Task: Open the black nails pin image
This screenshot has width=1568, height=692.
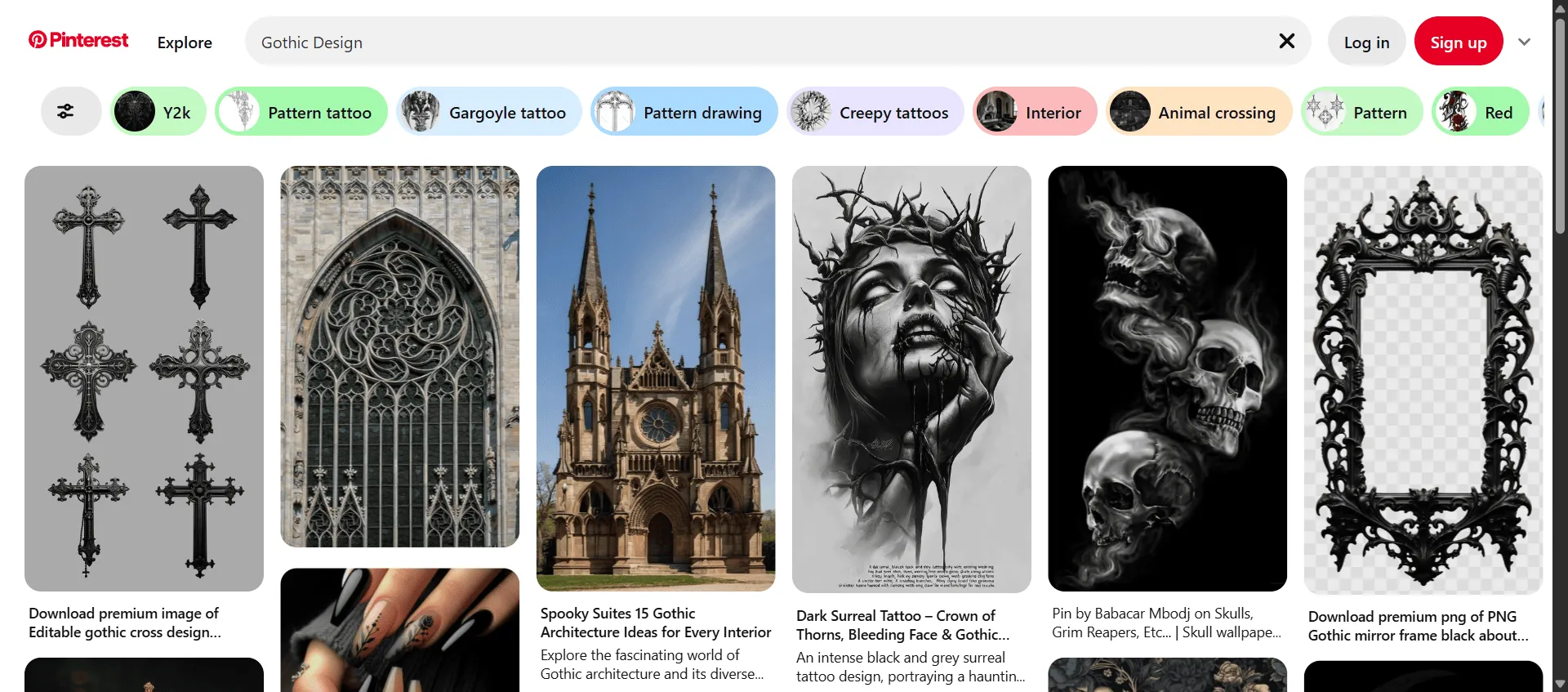Action: coord(400,630)
